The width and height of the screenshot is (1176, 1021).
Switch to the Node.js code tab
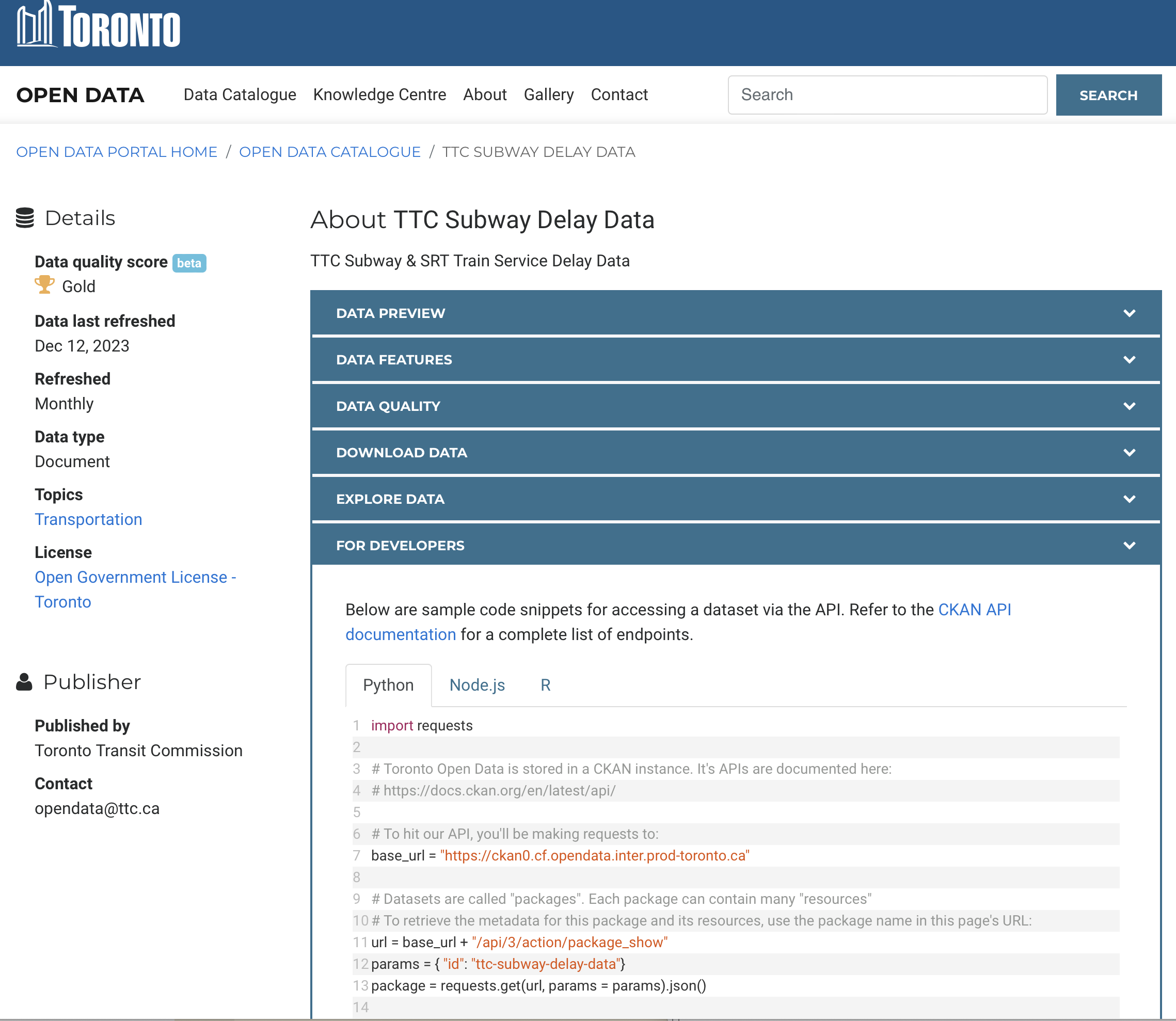point(478,685)
